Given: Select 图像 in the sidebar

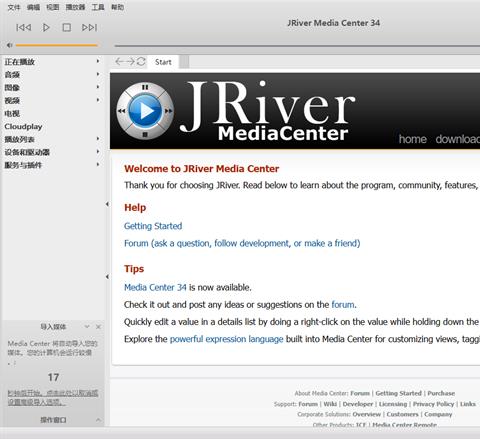Looking at the screenshot, I should [12, 88].
